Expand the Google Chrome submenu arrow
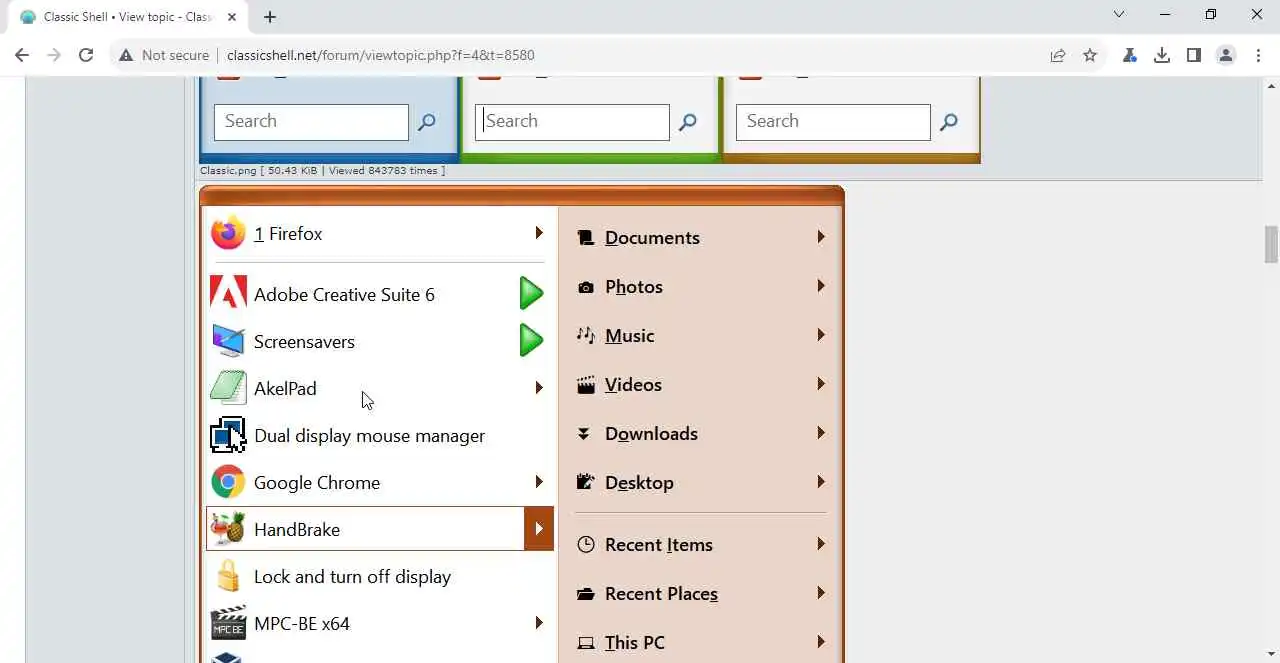1280x663 pixels. coord(539,482)
